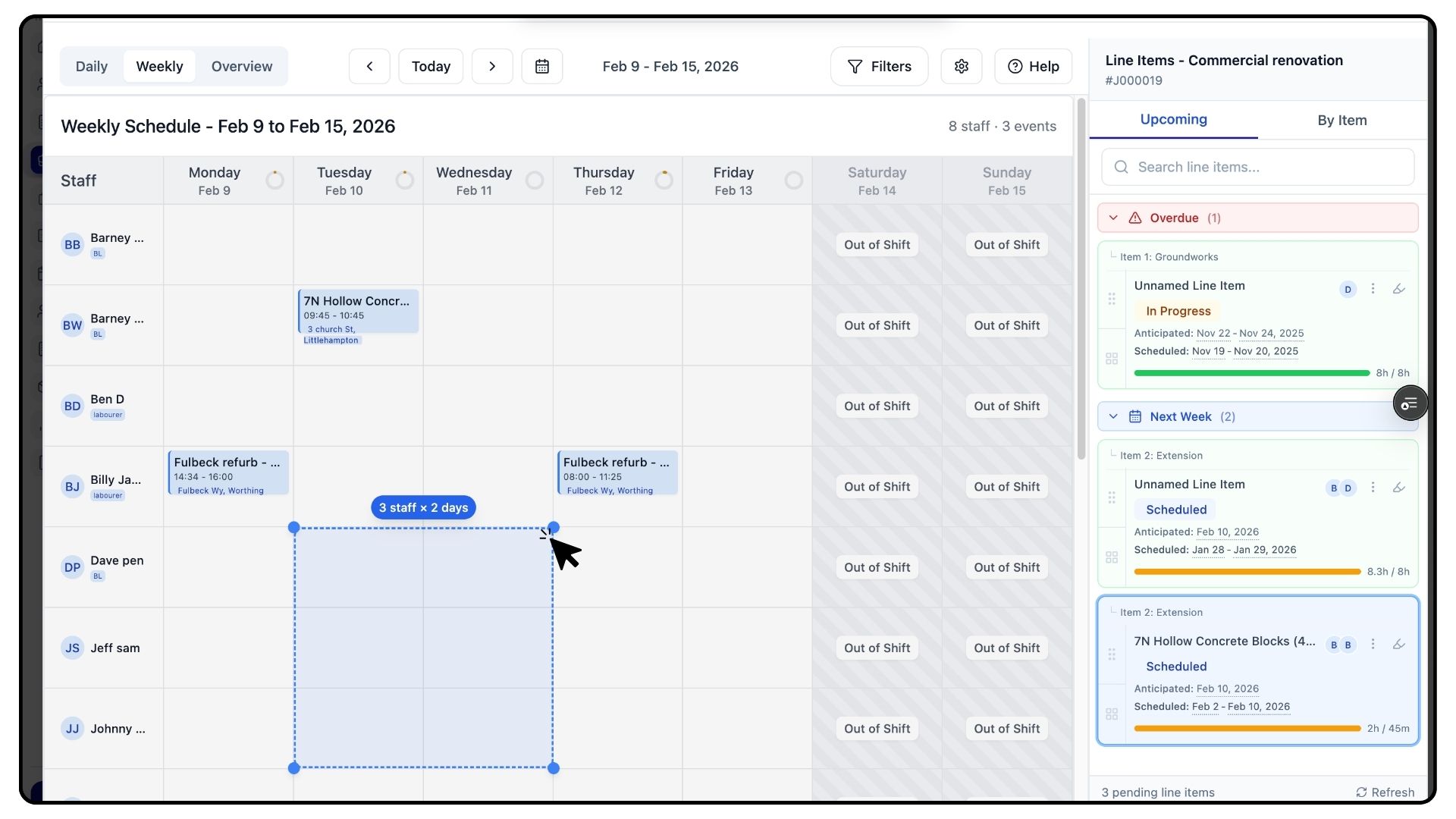1456x819 pixels.
Task: Toggle Monday Feb 9 day circle
Action: pyautogui.click(x=275, y=180)
